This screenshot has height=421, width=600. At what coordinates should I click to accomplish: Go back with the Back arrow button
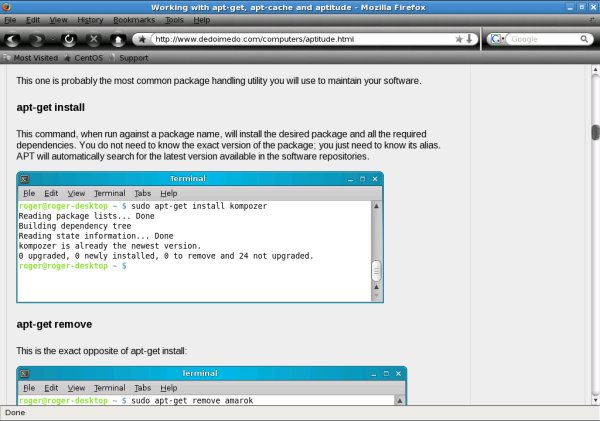[x=12, y=39]
